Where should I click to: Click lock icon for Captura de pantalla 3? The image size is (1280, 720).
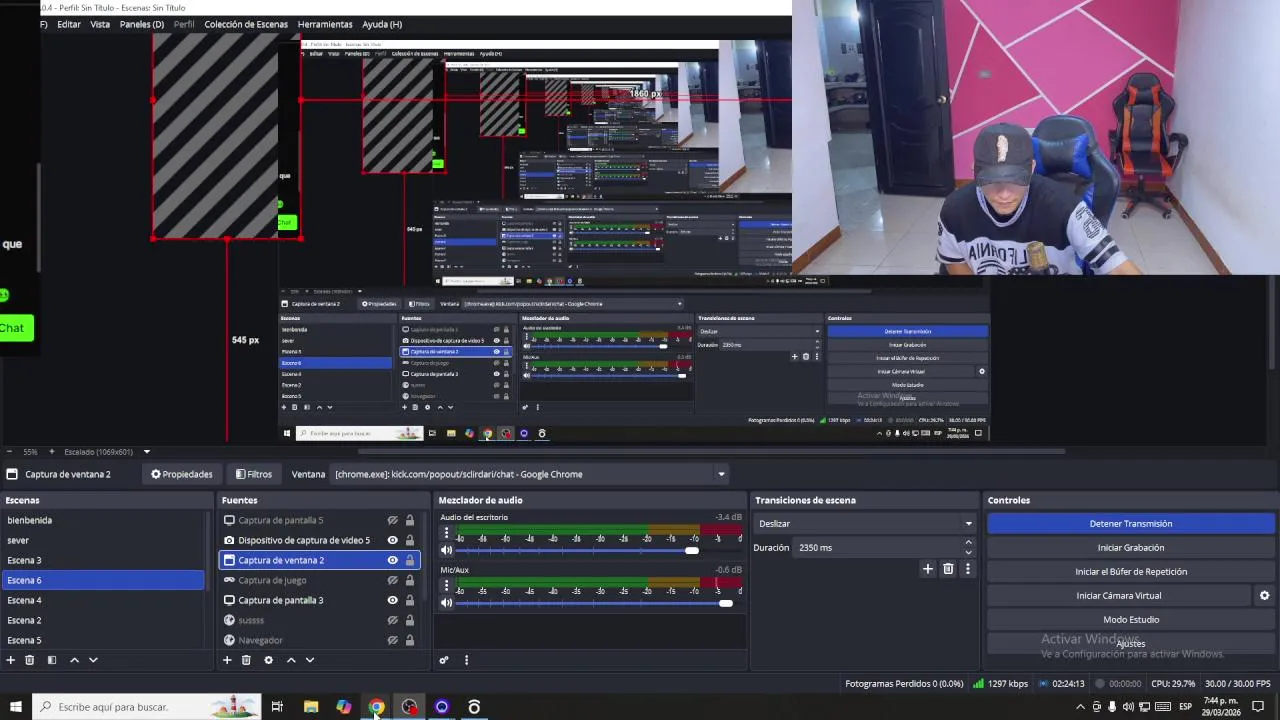pos(410,600)
